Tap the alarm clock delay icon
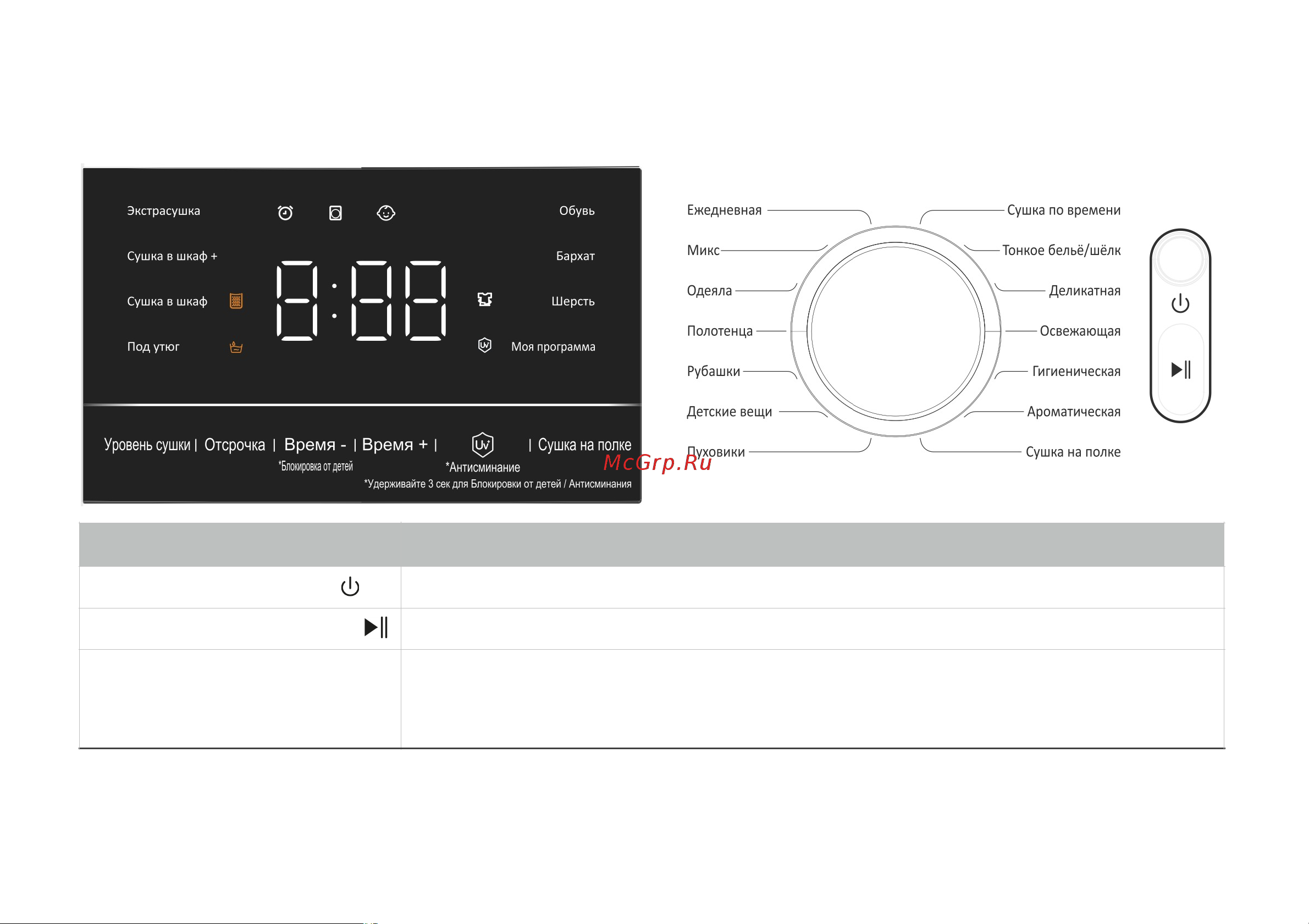 tap(285, 213)
